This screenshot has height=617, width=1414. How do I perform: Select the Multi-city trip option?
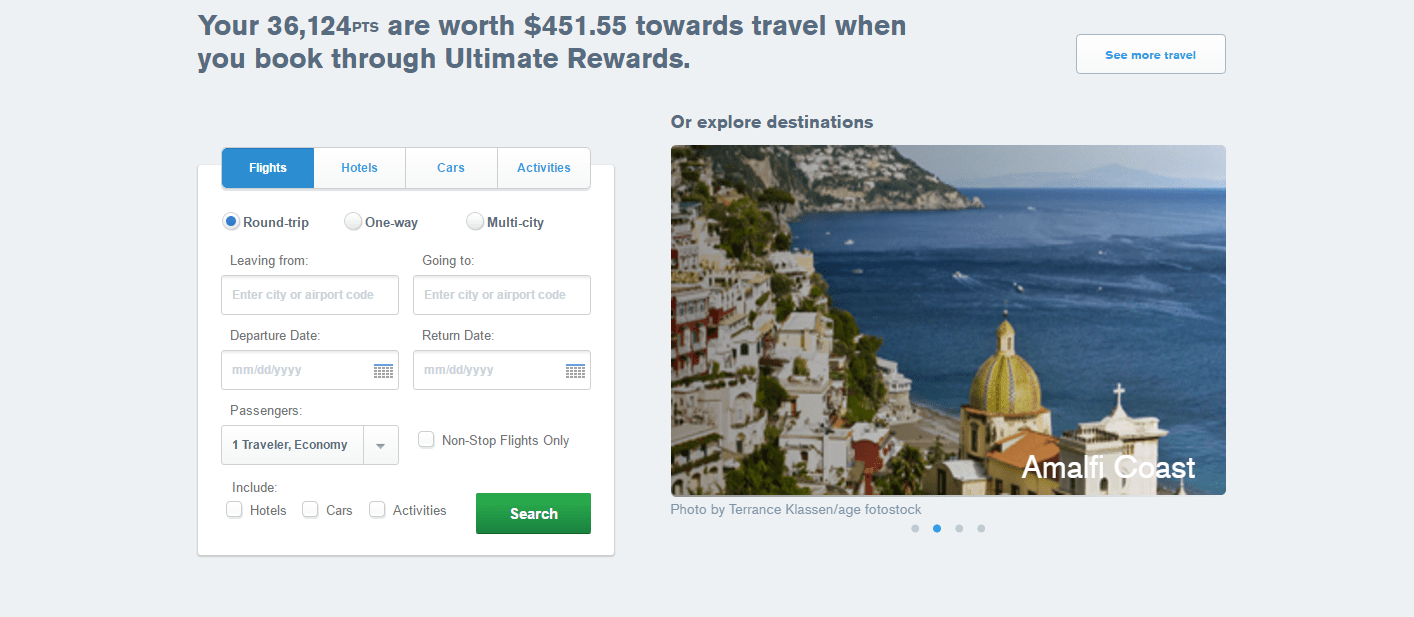pyautogui.click(x=474, y=221)
